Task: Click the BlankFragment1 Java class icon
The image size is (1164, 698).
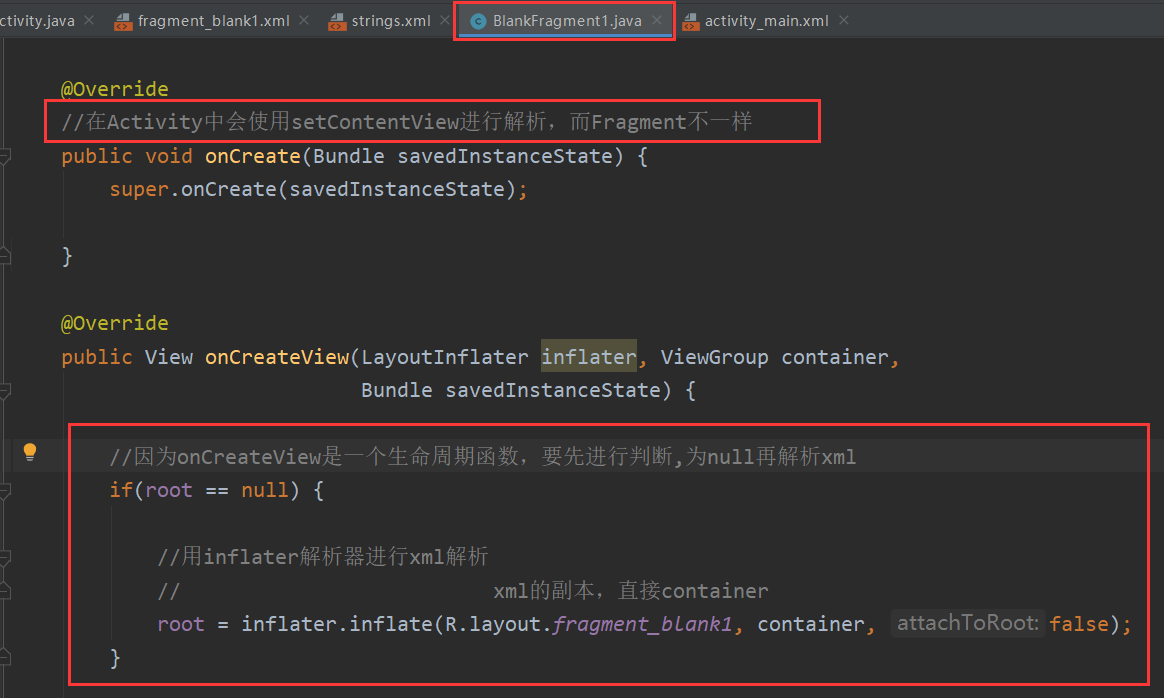Action: [478, 22]
